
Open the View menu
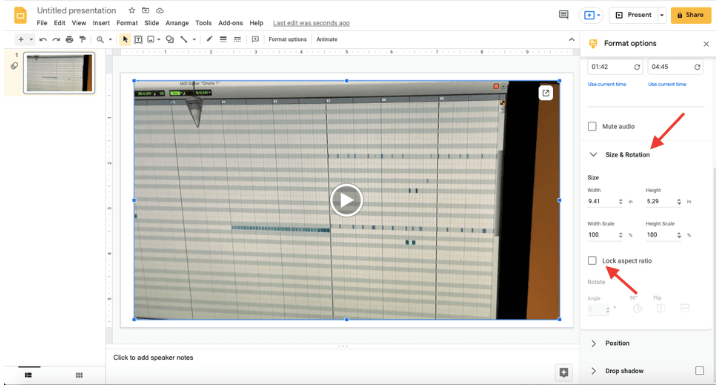point(79,23)
